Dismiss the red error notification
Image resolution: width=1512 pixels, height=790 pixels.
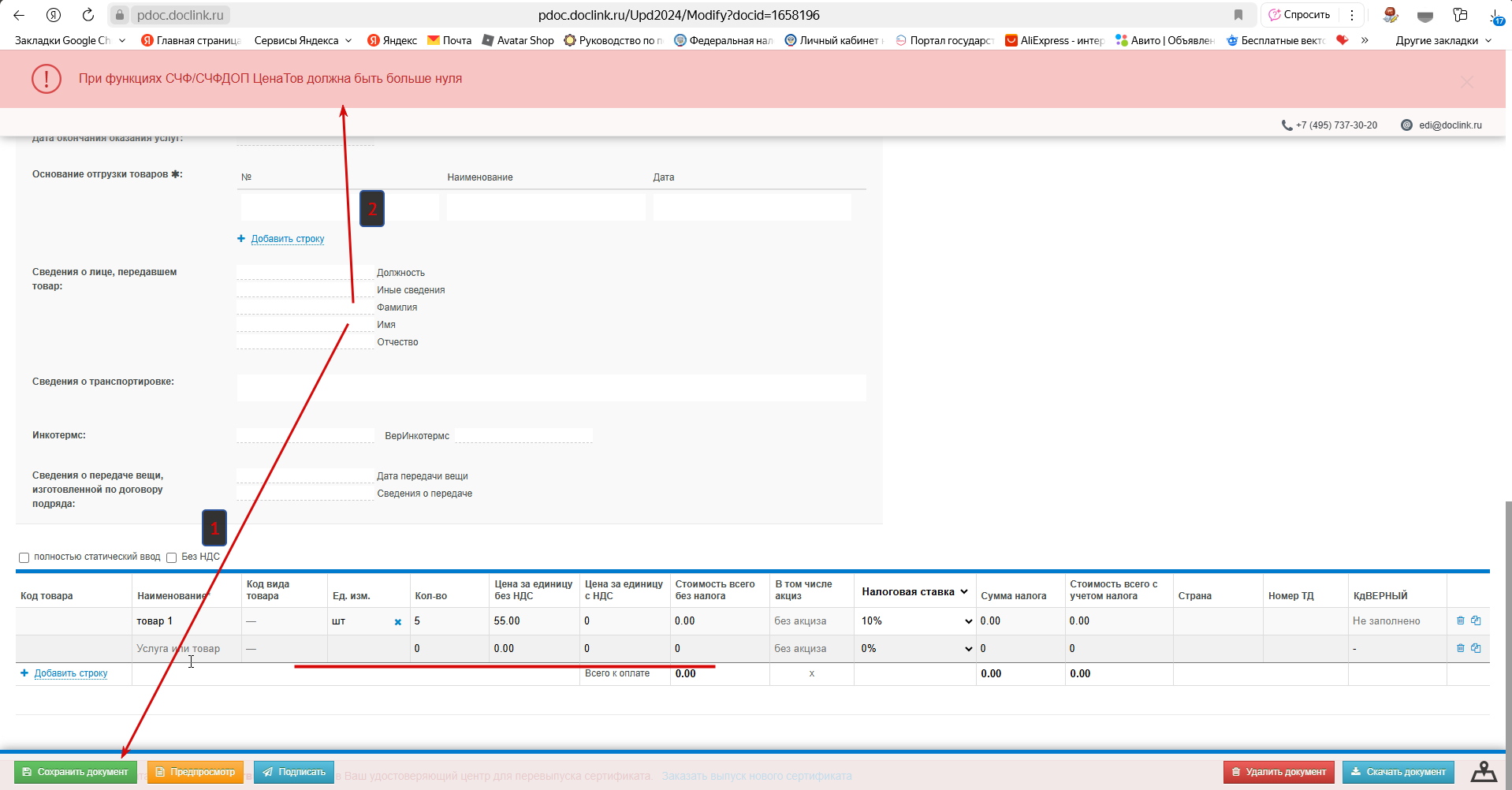tap(1466, 82)
